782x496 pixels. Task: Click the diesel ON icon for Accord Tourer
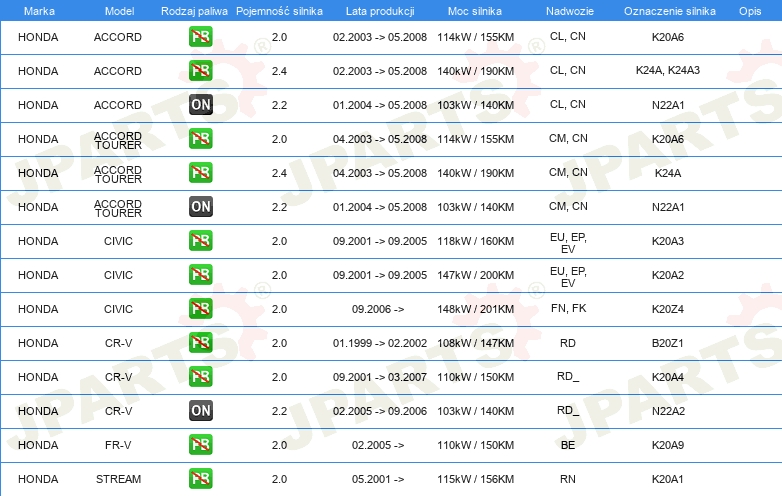pyautogui.click(x=200, y=207)
